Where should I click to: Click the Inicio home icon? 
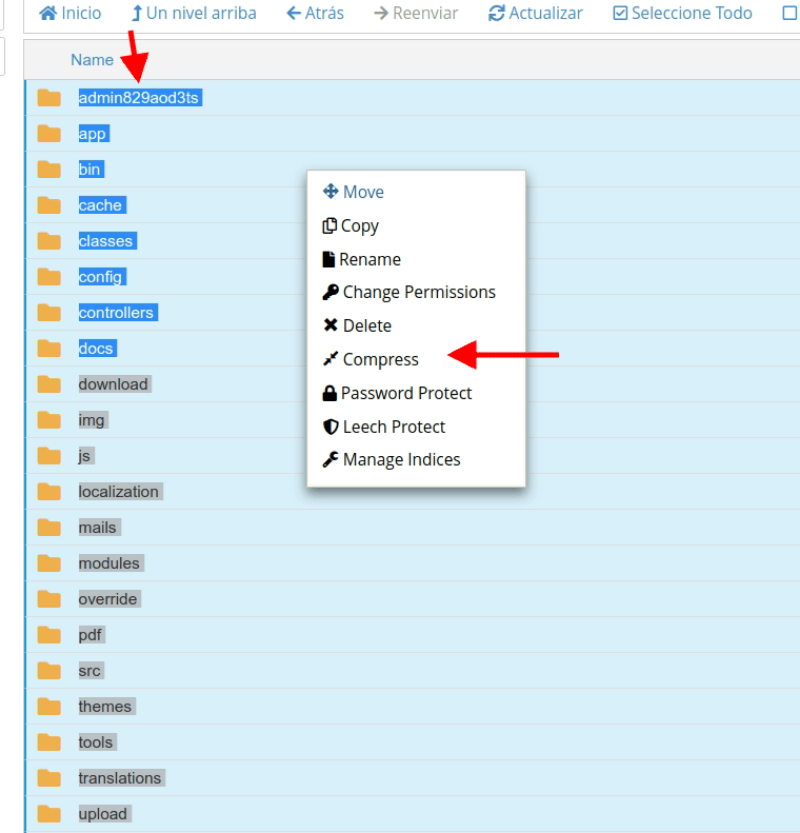(48, 13)
